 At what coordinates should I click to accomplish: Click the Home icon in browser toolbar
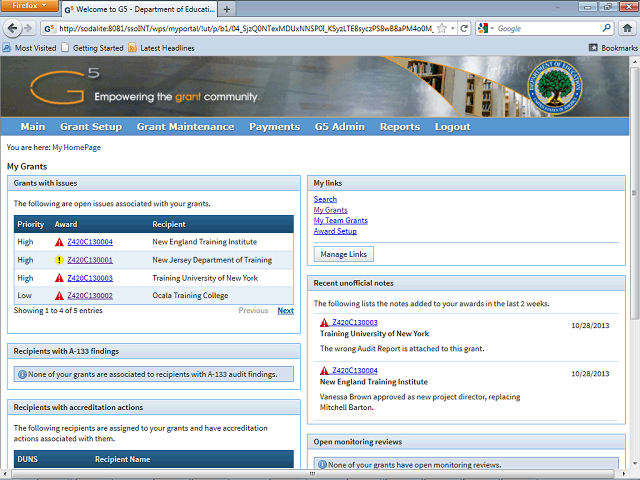tap(627, 28)
